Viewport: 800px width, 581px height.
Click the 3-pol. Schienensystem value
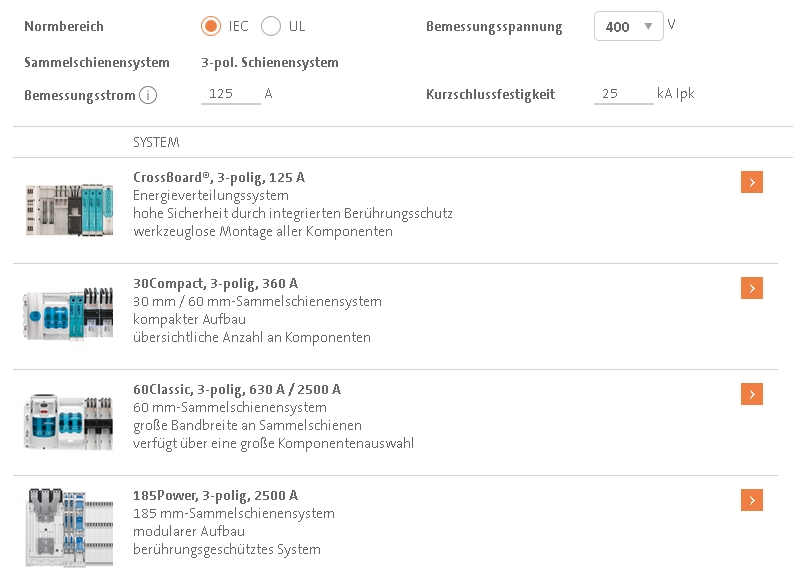click(270, 62)
